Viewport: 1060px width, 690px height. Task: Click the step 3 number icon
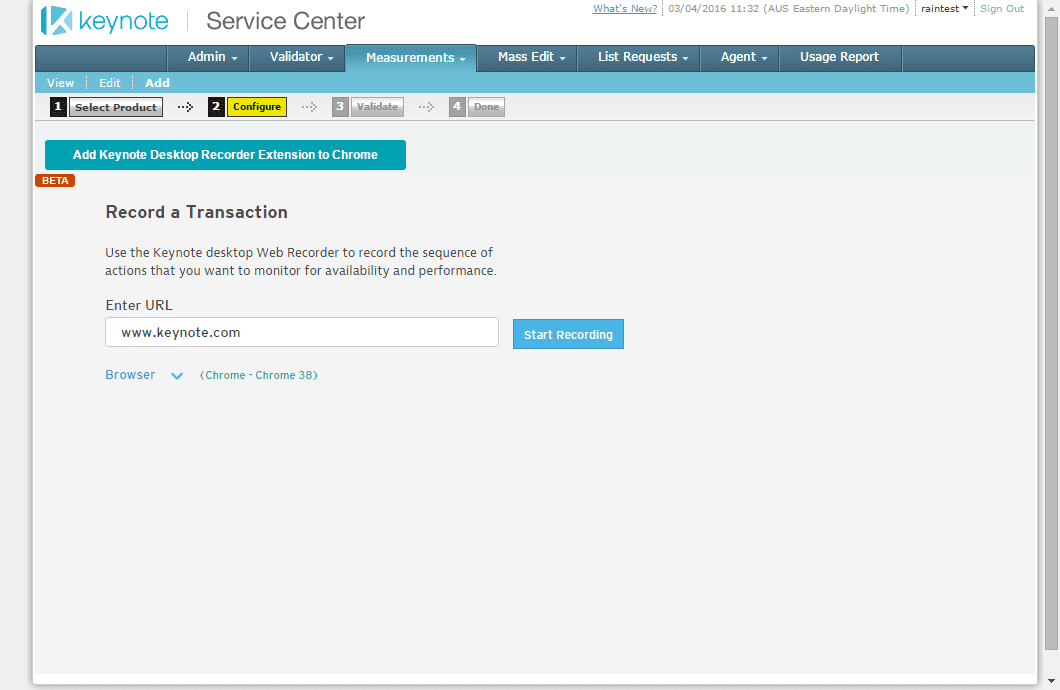click(340, 107)
